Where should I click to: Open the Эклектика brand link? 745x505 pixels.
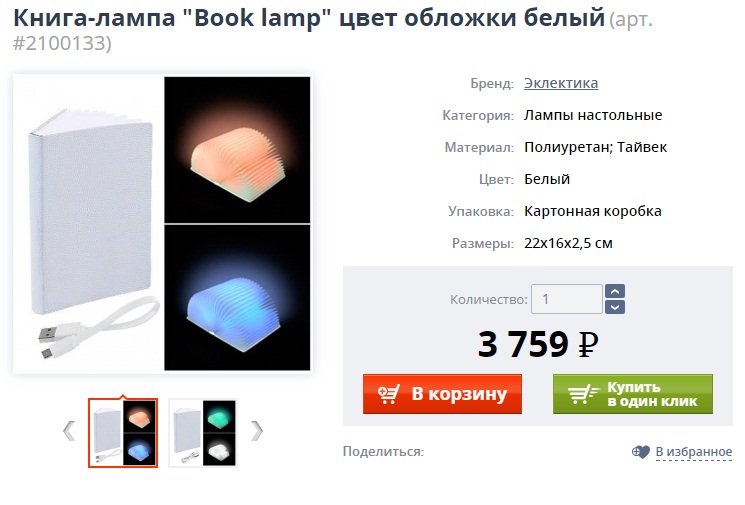point(561,83)
